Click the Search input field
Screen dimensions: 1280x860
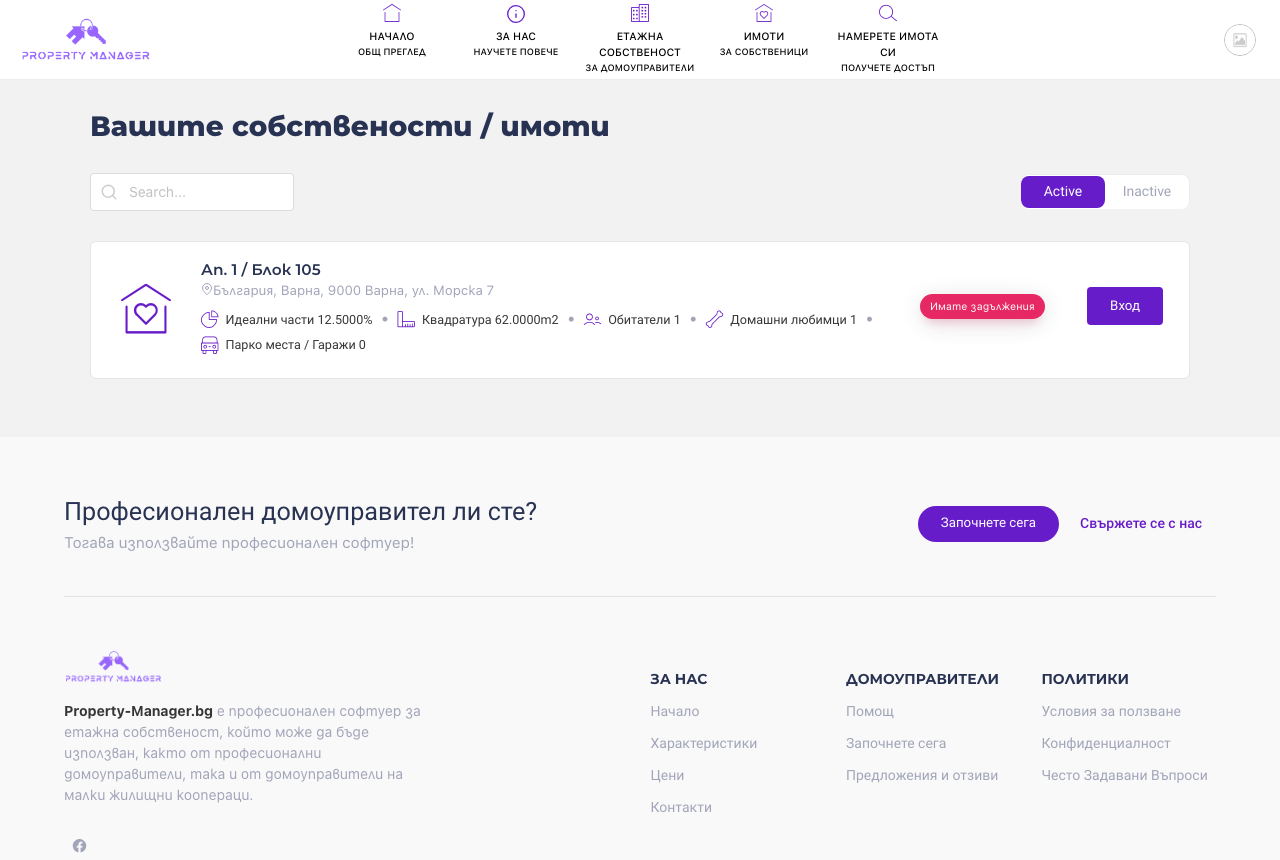[x=192, y=192]
